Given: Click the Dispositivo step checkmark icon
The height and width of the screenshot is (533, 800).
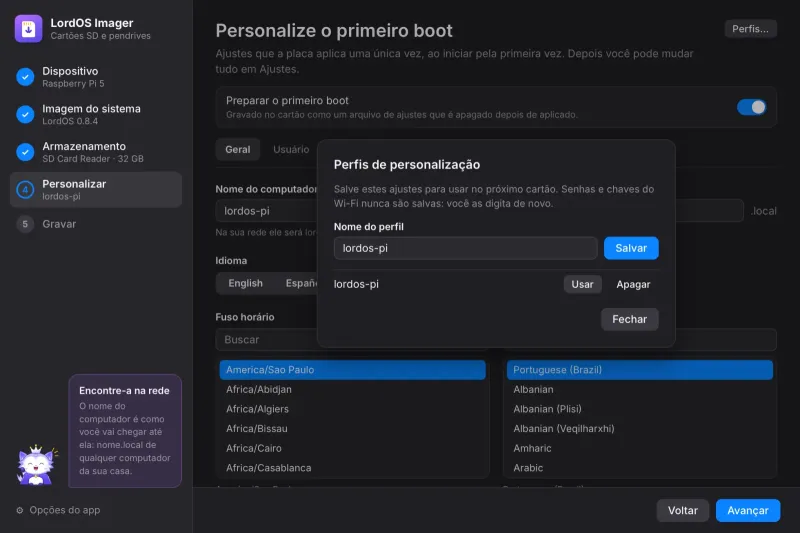Looking at the screenshot, I should pyautogui.click(x=25, y=77).
